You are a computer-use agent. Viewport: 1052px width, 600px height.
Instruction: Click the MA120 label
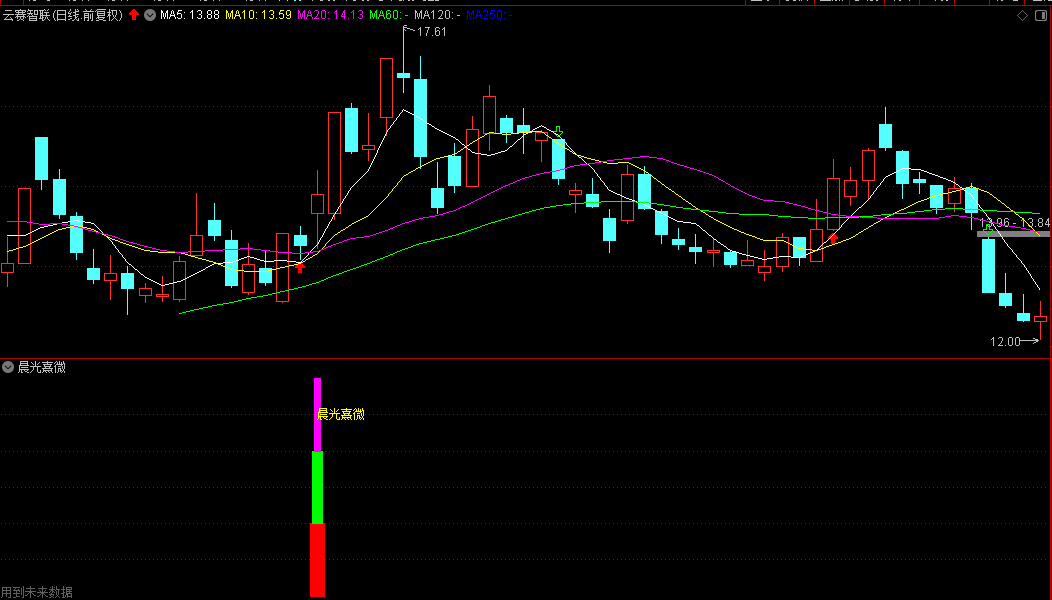437,15
